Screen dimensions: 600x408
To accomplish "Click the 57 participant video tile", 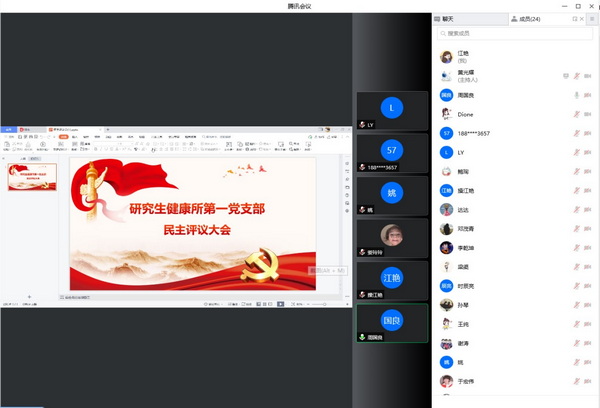I will (x=392, y=153).
